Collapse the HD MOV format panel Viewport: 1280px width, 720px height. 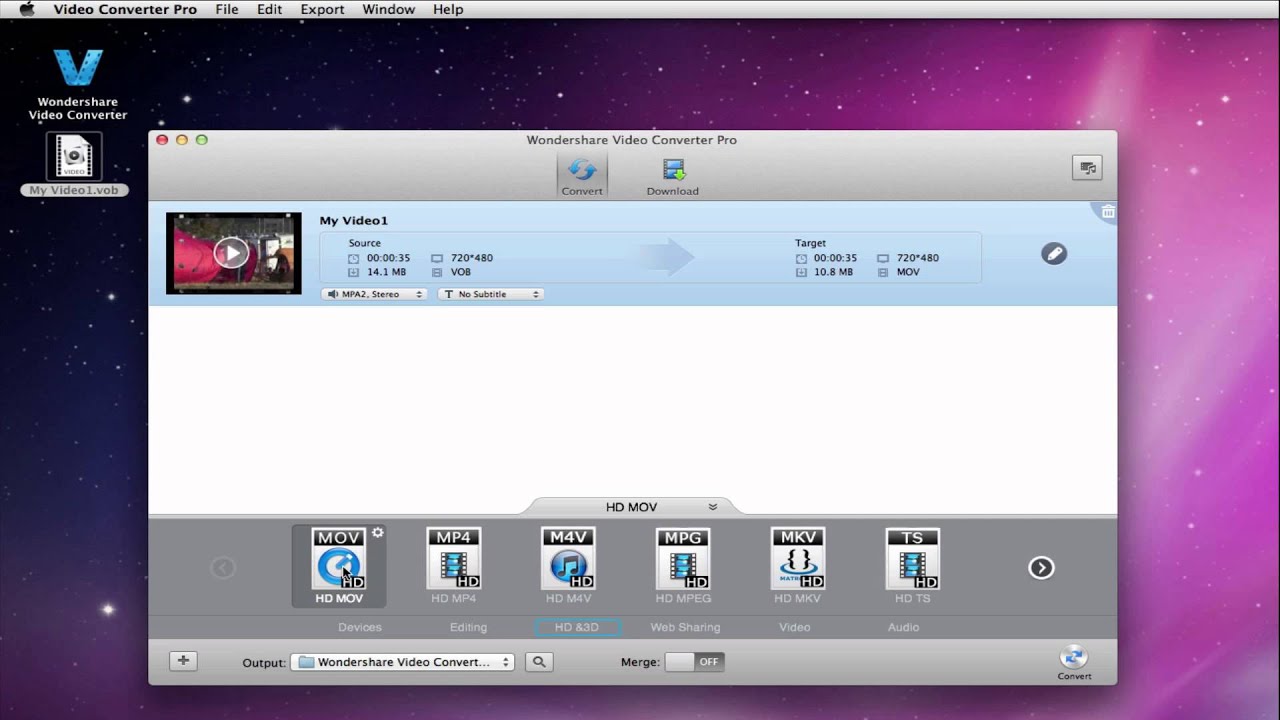tap(713, 507)
